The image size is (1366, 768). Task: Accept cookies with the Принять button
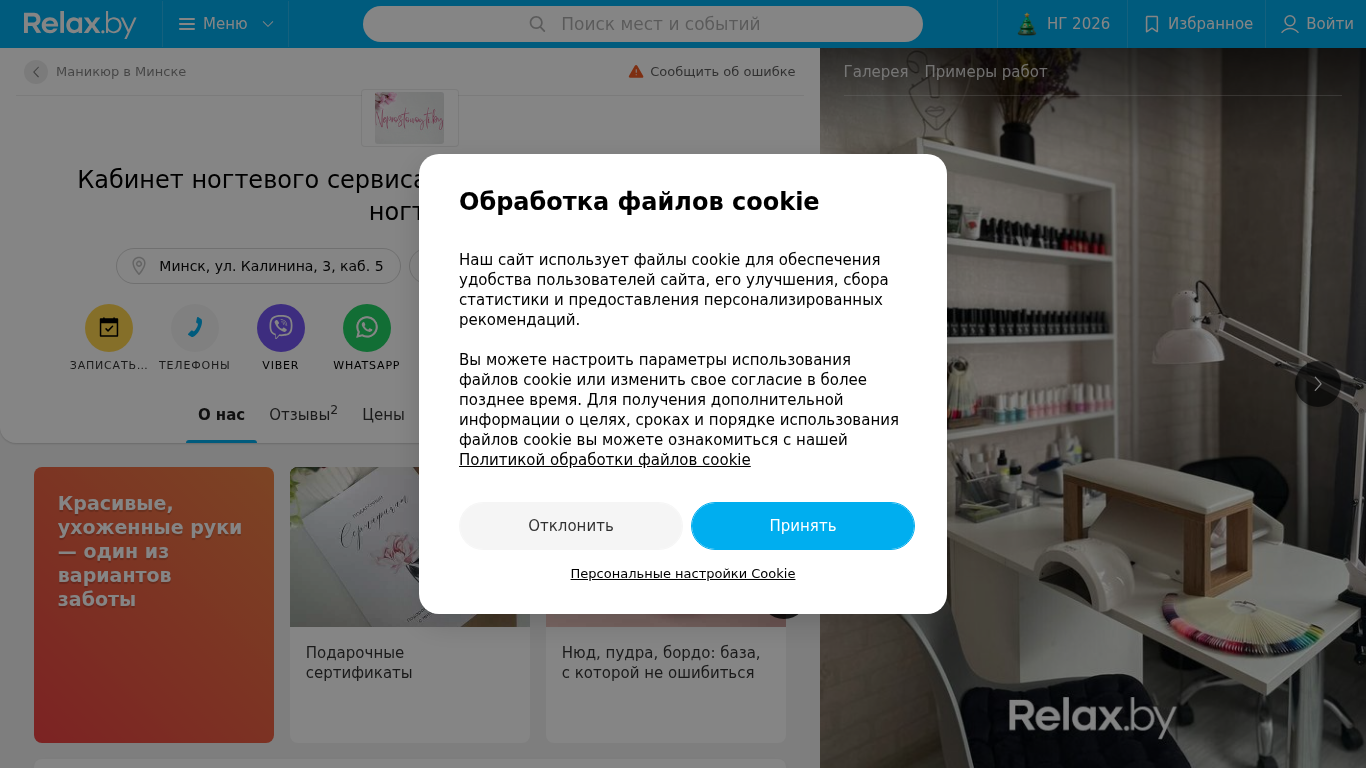click(803, 526)
